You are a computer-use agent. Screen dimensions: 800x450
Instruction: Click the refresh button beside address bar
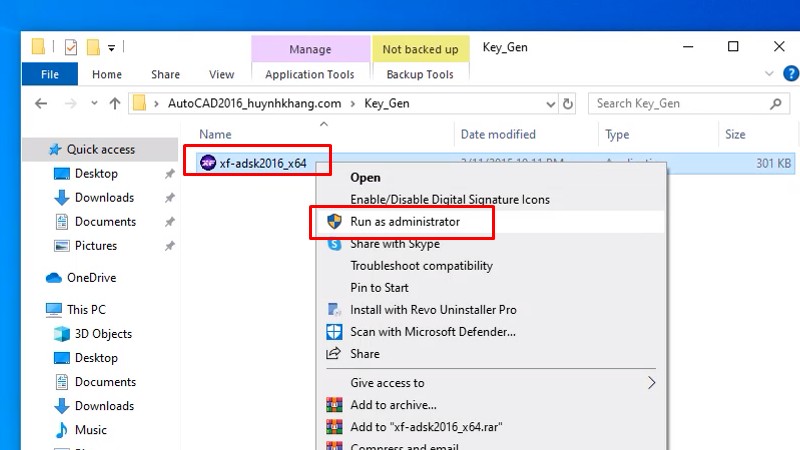568,103
